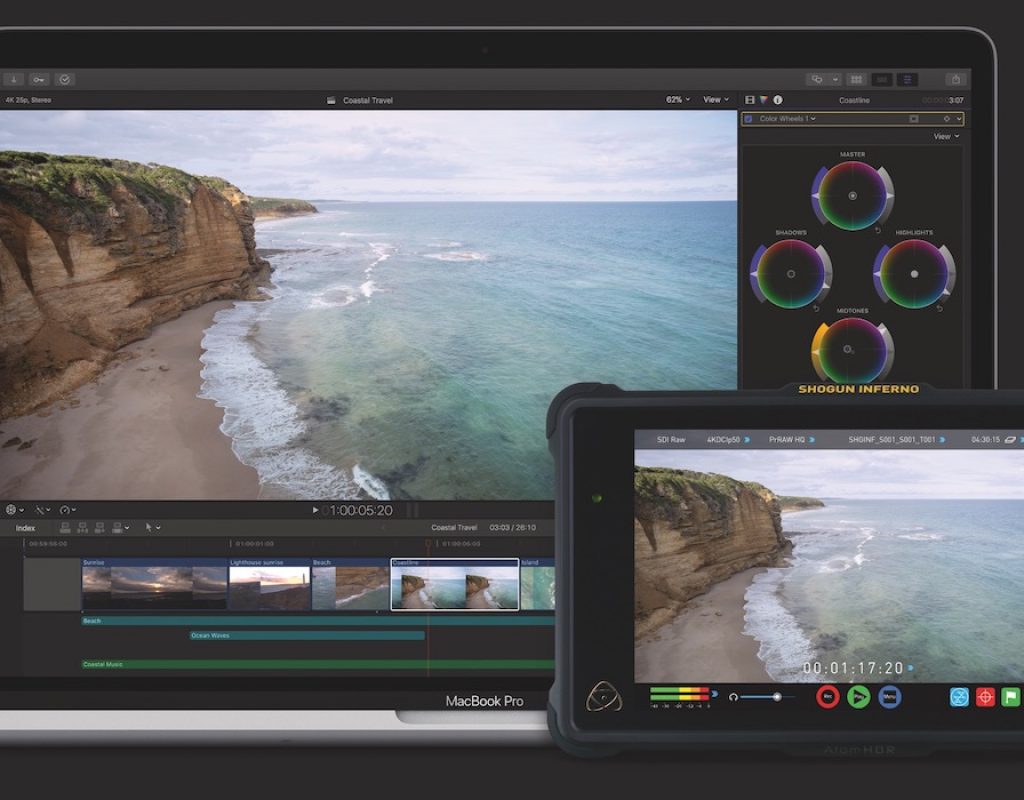Tap 4KDCIp50 format on Shogun Inferno
The image size is (1024, 800).
pos(728,440)
